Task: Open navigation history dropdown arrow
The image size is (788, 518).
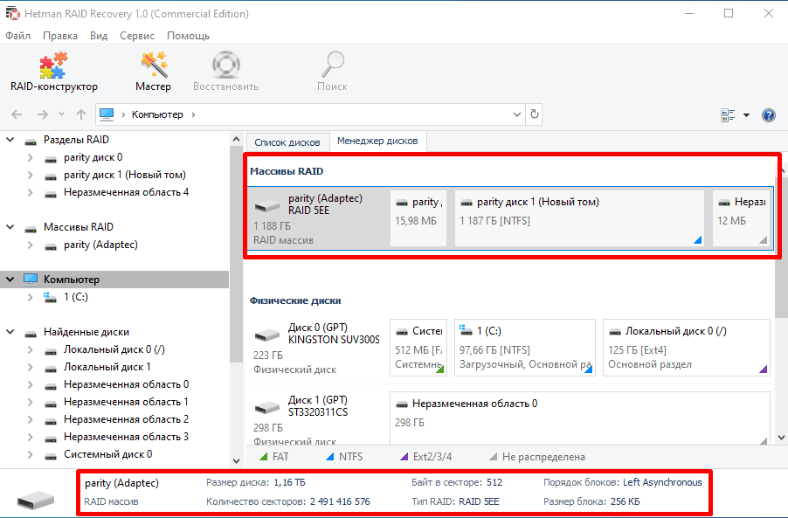Action: pos(61,115)
